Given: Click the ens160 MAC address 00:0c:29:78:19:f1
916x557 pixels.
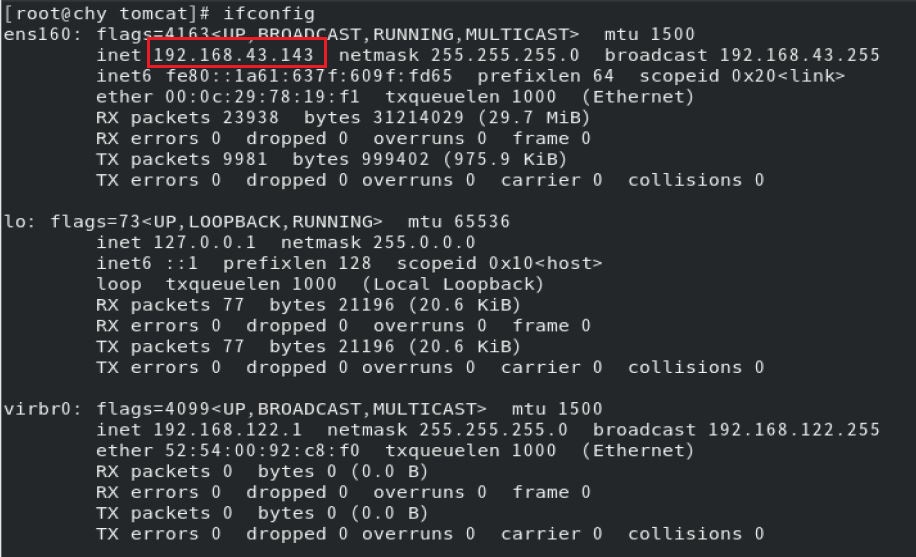Looking at the screenshot, I should tap(262, 96).
